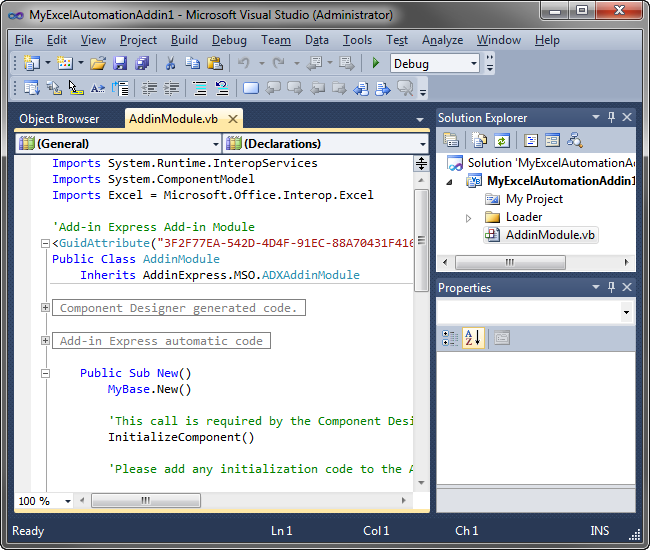Click the Display Quick Info icon
This screenshot has height=550, width=650.
[x=76, y=88]
